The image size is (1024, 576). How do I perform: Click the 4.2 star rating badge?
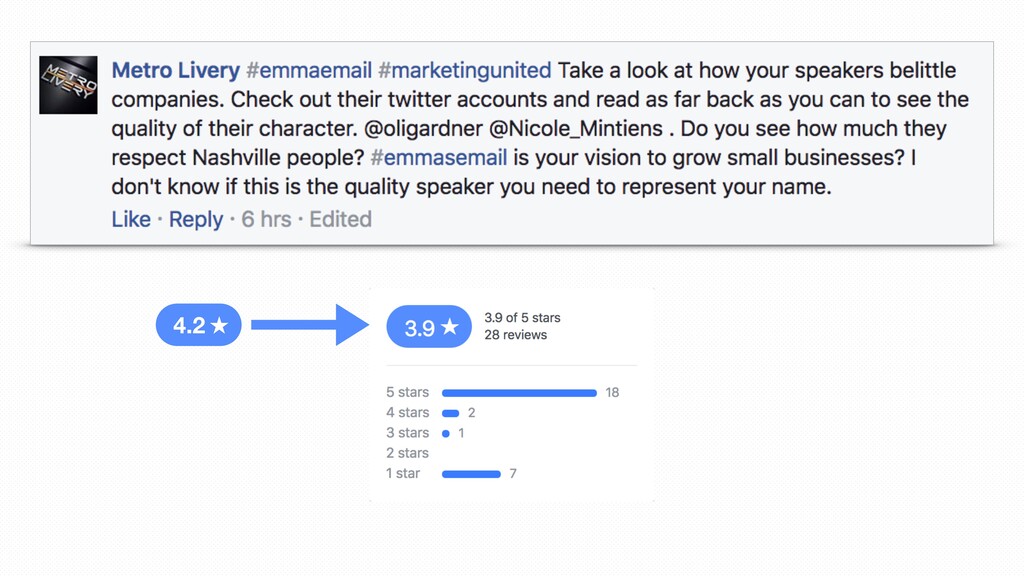point(199,325)
